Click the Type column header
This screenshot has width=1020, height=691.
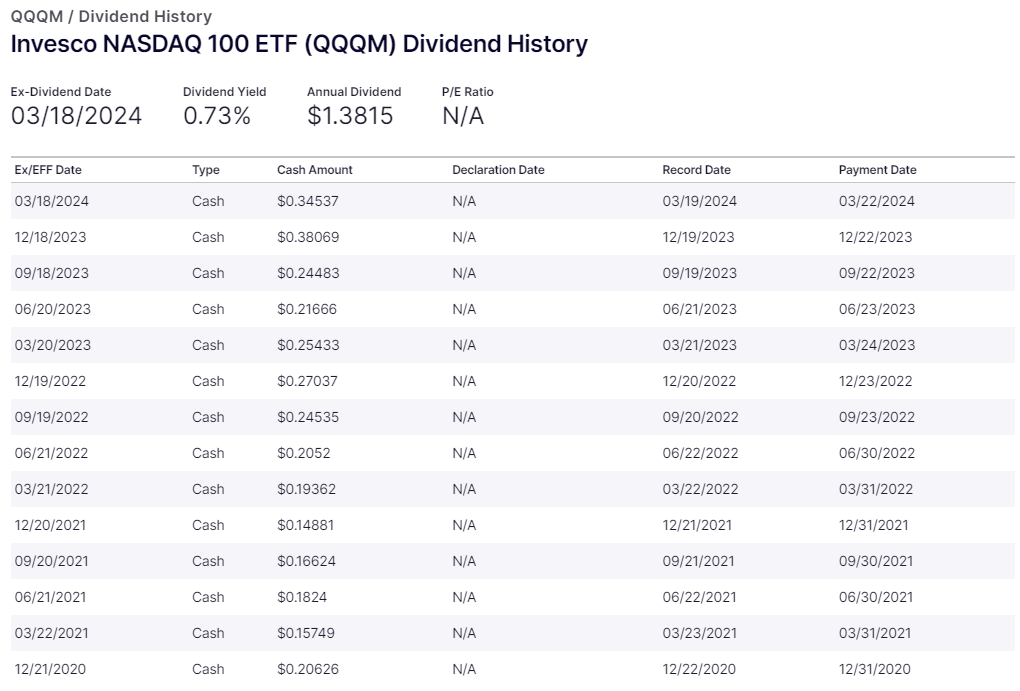206,170
